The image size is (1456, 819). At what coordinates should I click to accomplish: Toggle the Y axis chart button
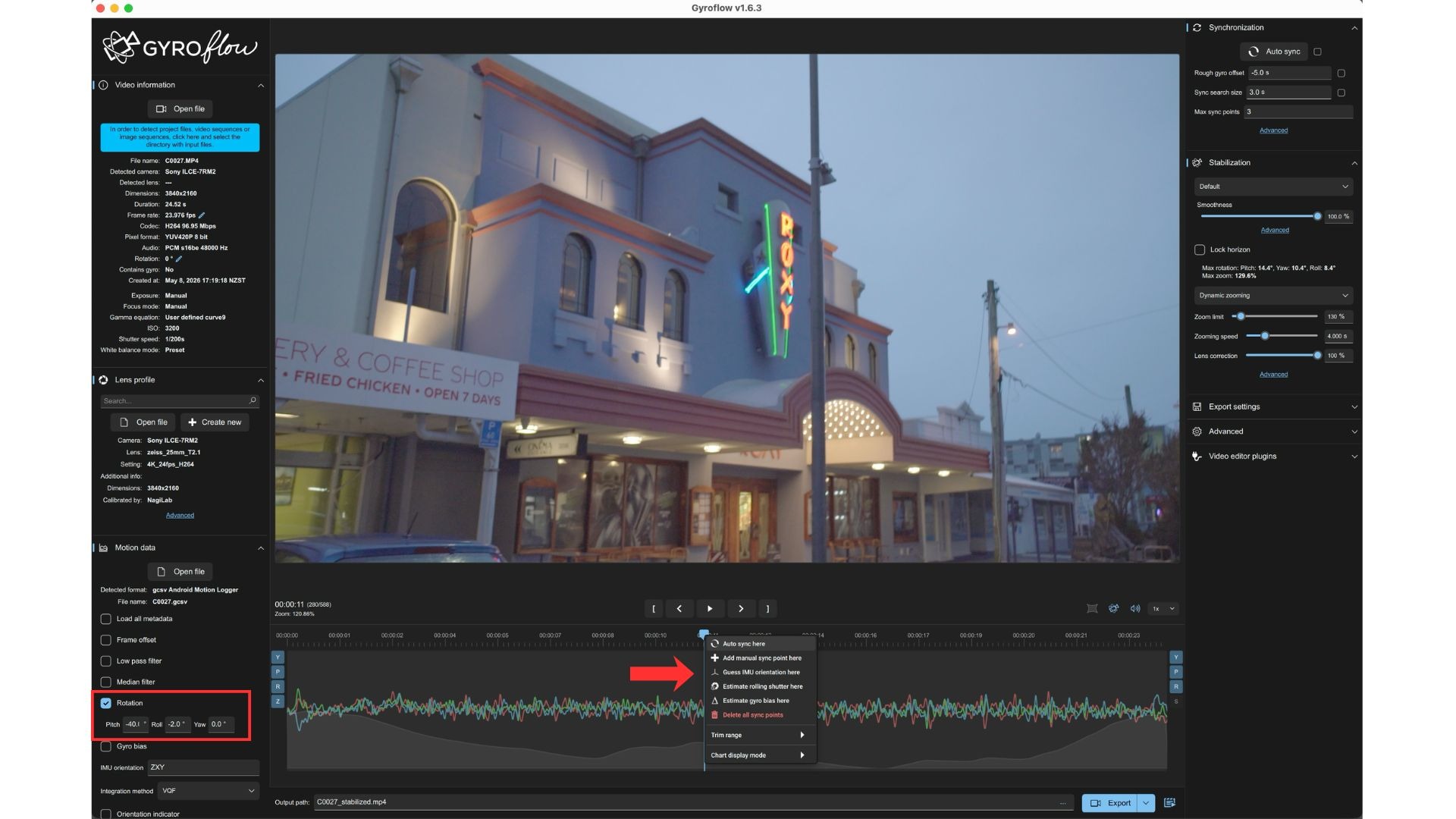(x=278, y=657)
